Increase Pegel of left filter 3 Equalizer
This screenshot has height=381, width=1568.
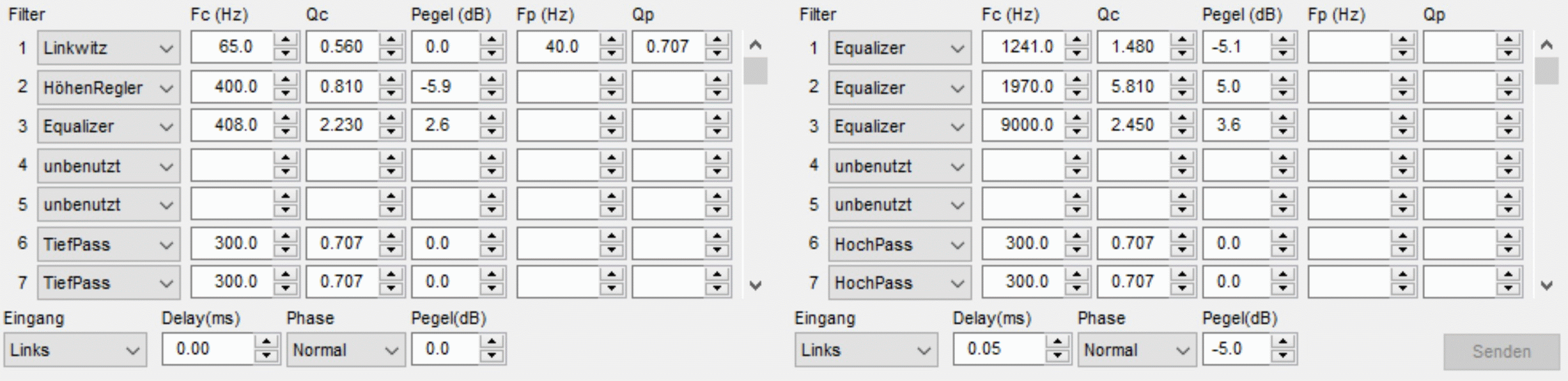tap(492, 118)
